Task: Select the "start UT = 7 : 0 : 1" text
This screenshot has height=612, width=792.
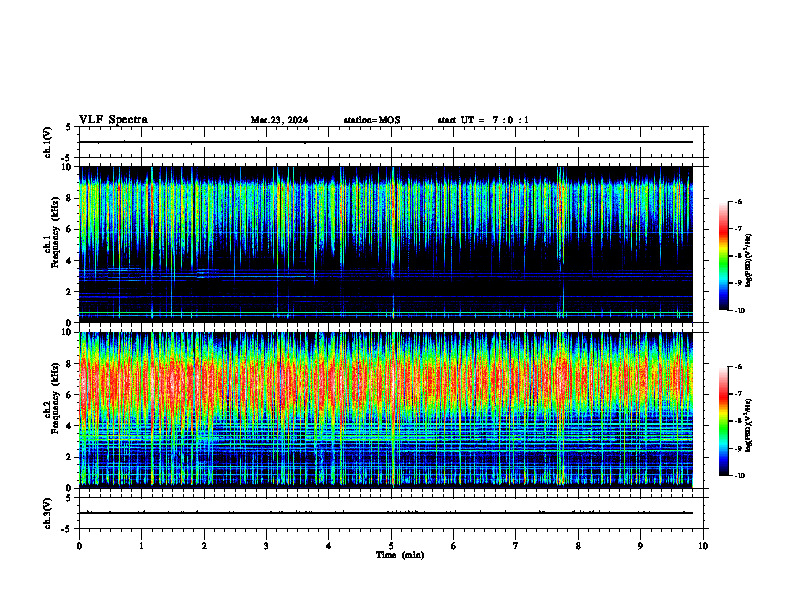Action: click(x=483, y=120)
